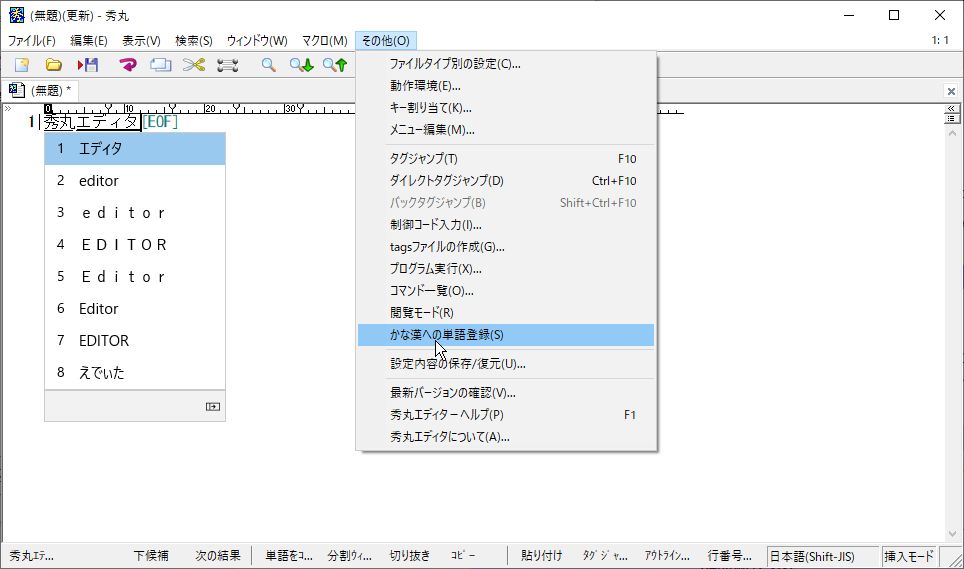Click the Save floppy disk icon
This screenshot has width=964, height=569.
(x=88, y=65)
